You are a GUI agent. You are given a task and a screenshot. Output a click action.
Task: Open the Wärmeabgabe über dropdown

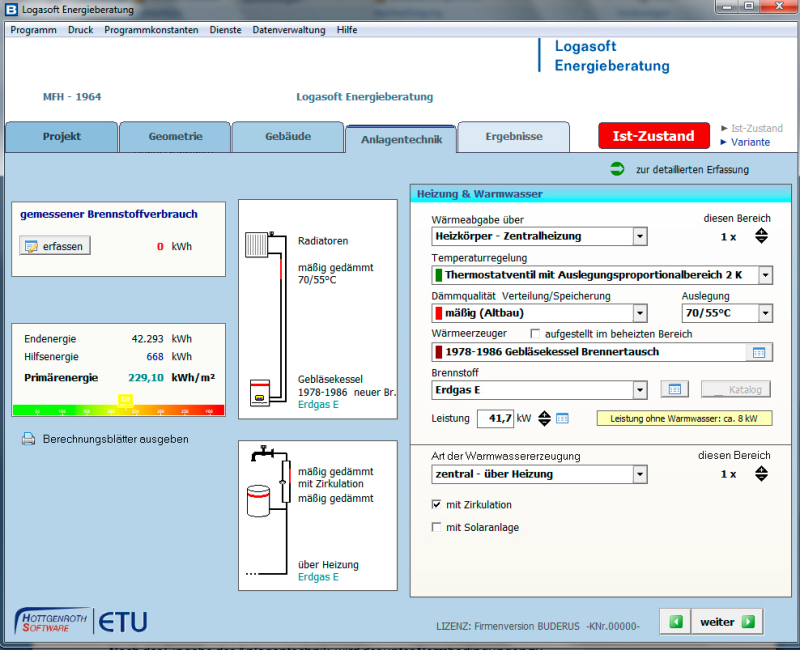coord(640,236)
